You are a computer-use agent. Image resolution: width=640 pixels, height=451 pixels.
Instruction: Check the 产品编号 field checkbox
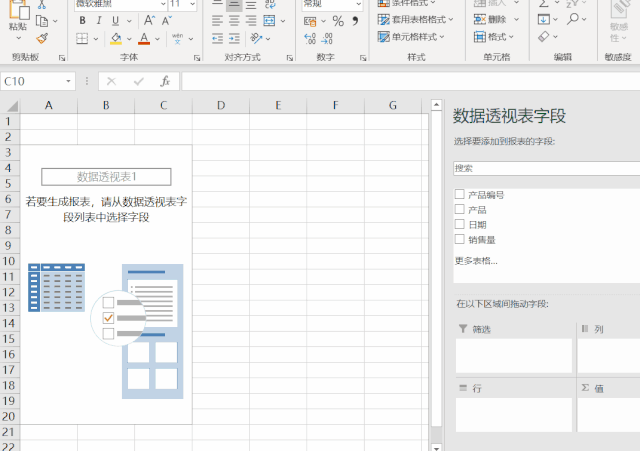[x=460, y=194]
